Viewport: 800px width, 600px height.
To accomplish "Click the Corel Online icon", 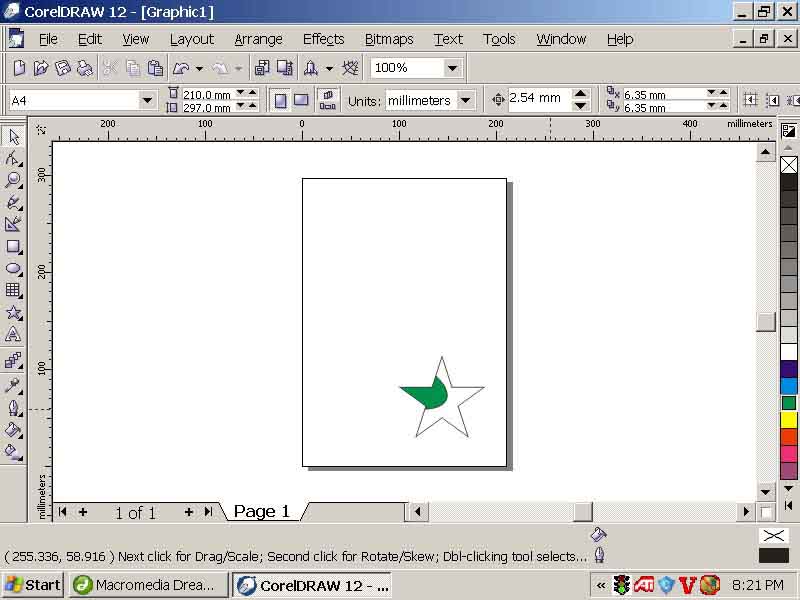I will click(x=351, y=68).
